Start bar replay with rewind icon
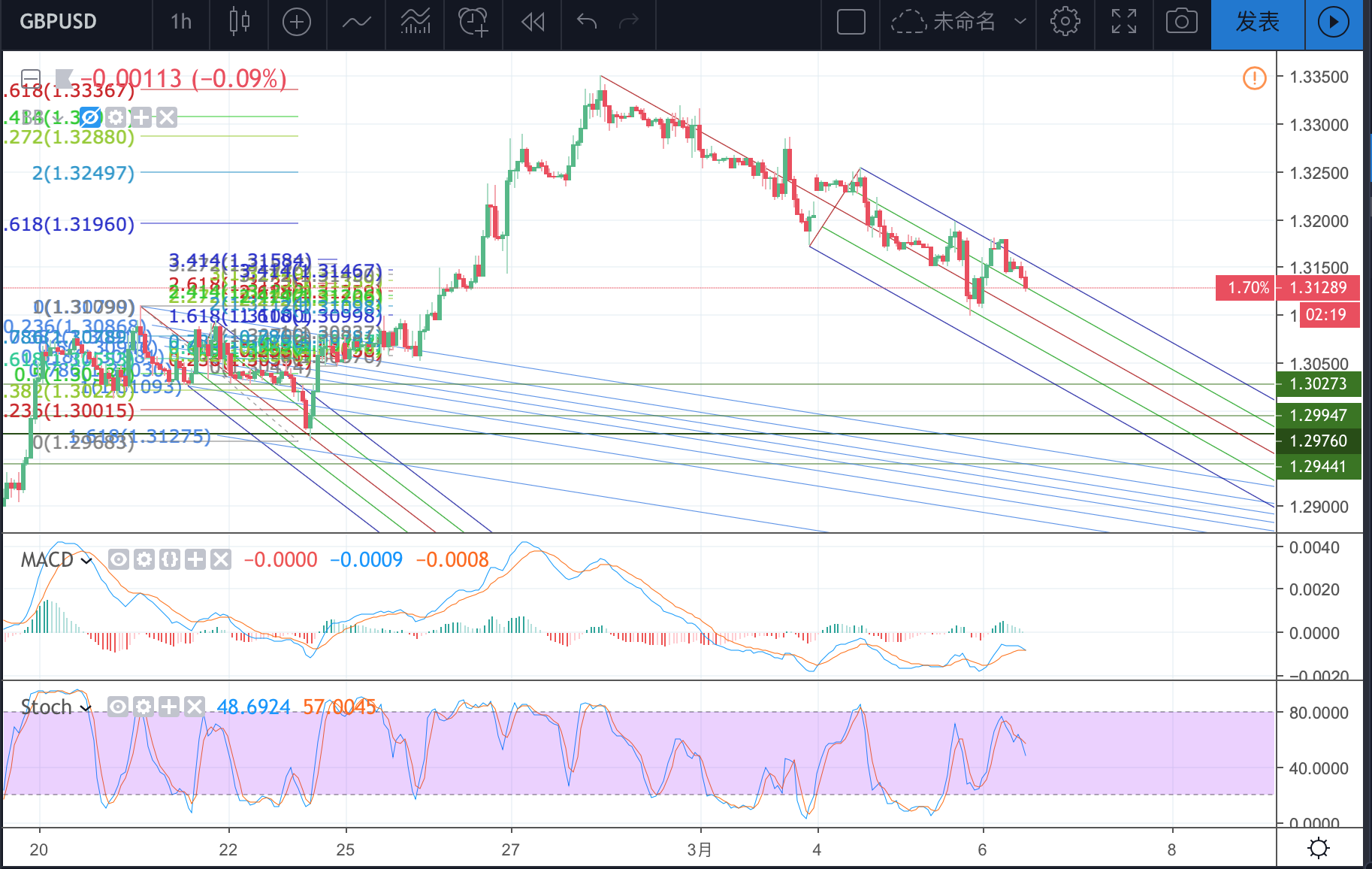The height and width of the screenshot is (869, 1372). [x=533, y=22]
